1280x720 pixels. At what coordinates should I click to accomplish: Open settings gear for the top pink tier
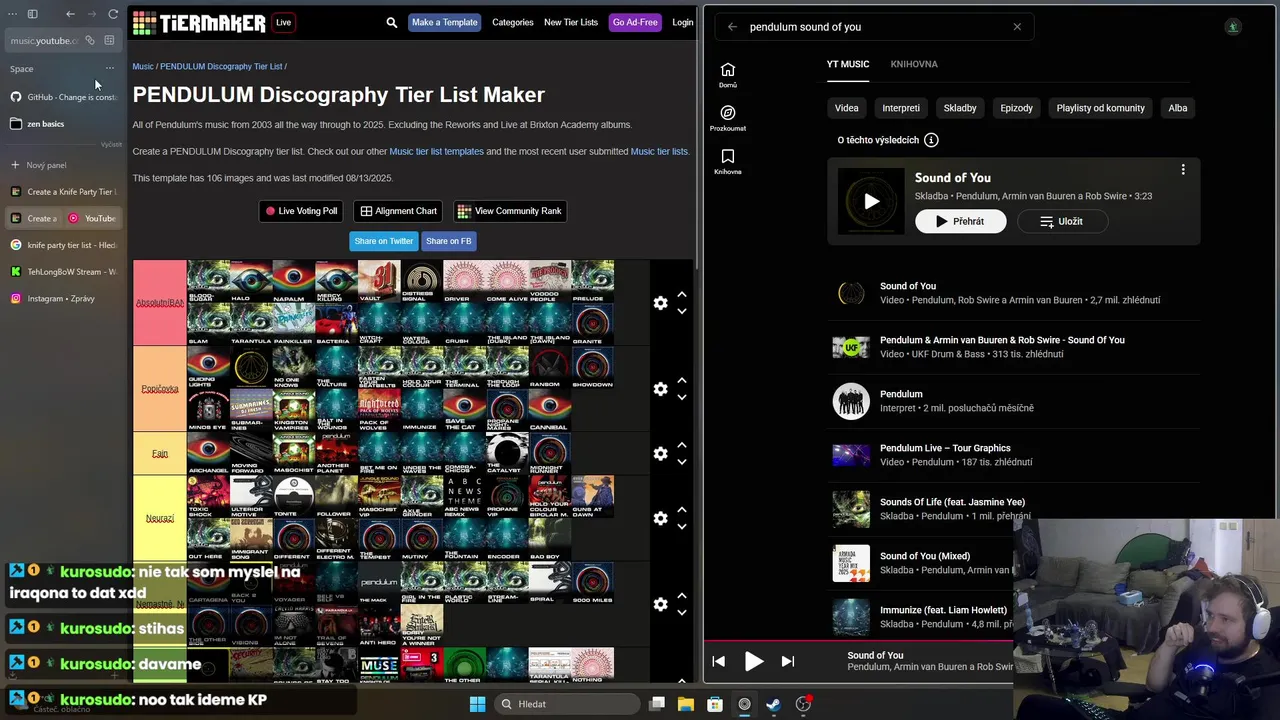coord(660,303)
